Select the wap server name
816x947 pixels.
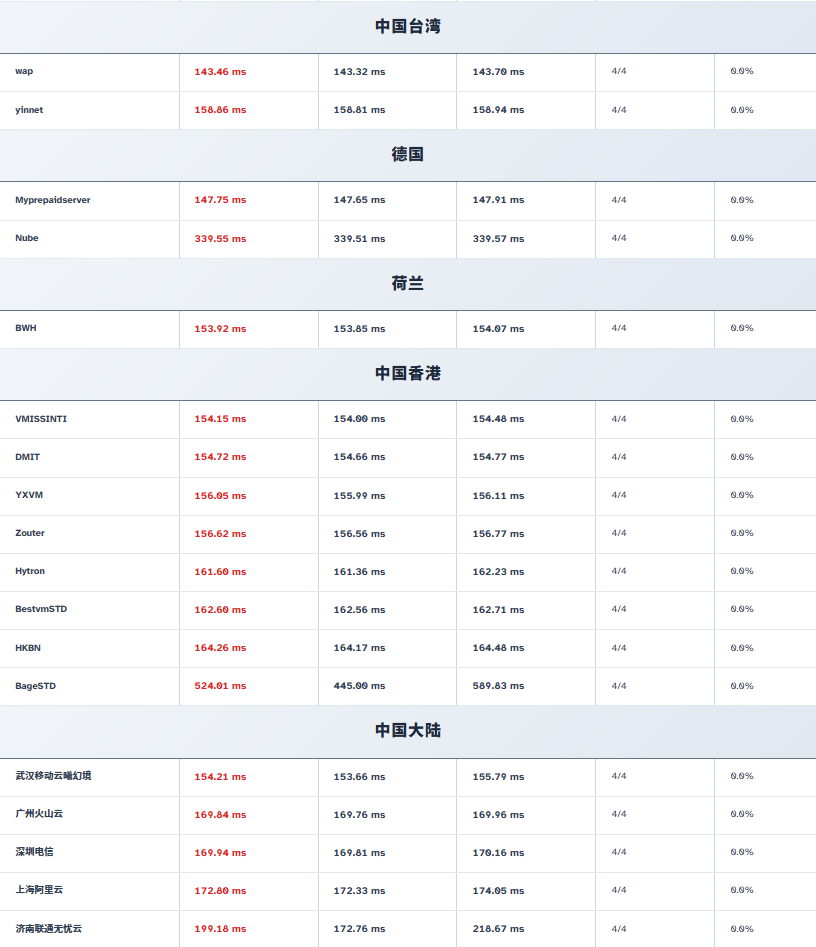[x=24, y=72]
